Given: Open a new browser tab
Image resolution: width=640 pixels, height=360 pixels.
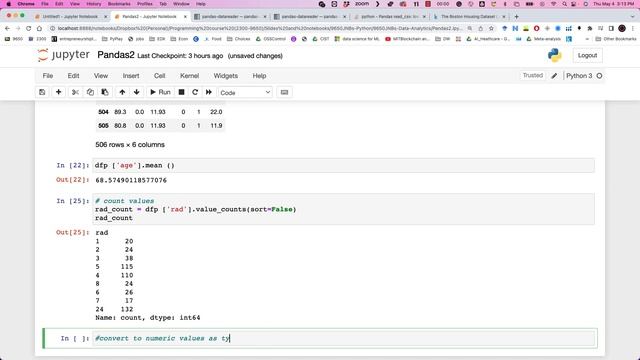Looking at the screenshot, I should tap(516, 17).
